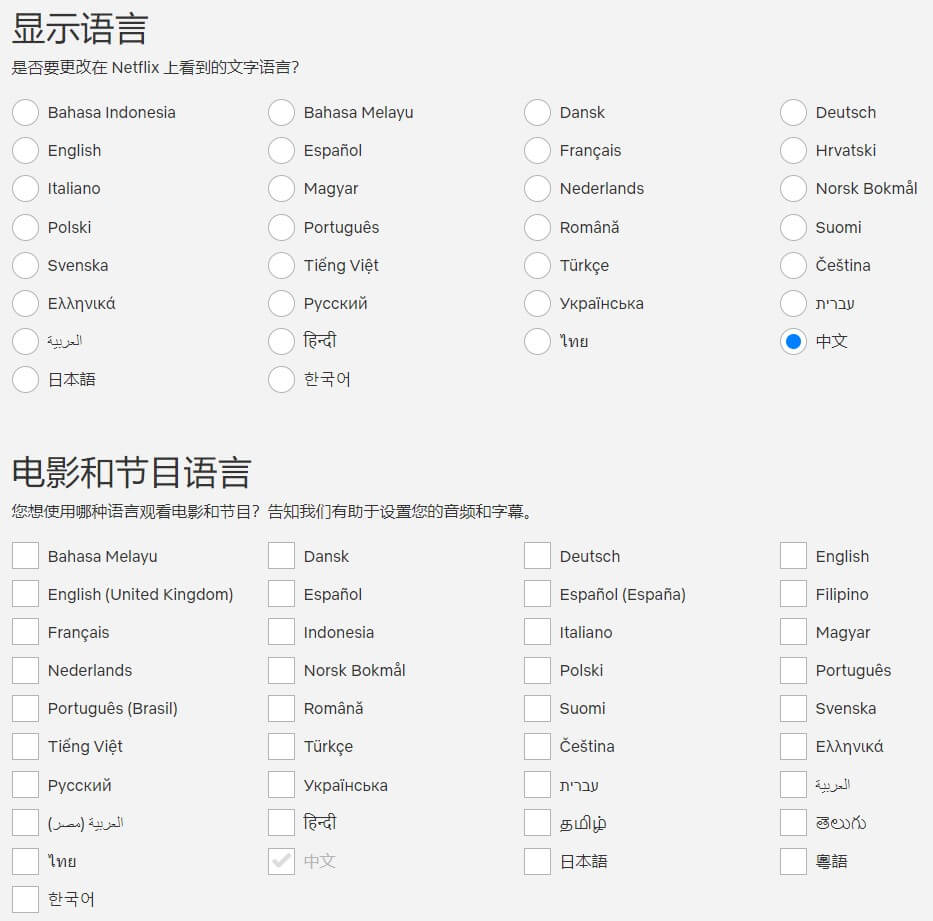Enable 한국어 in show languages
The image size is (933, 921).
pos(26,899)
